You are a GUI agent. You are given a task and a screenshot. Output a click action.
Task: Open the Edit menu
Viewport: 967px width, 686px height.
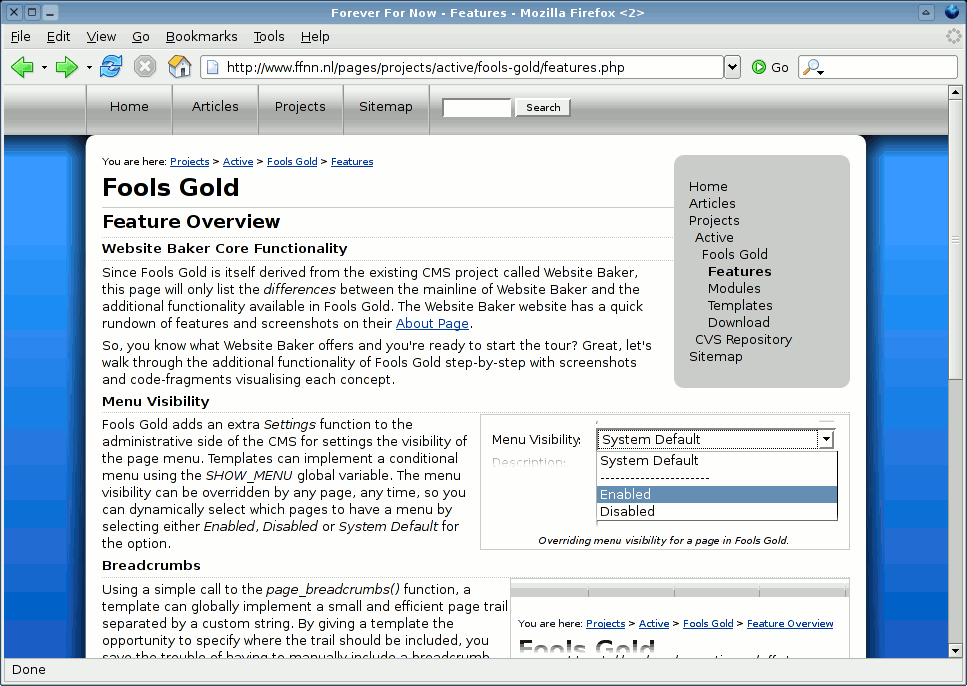point(59,36)
